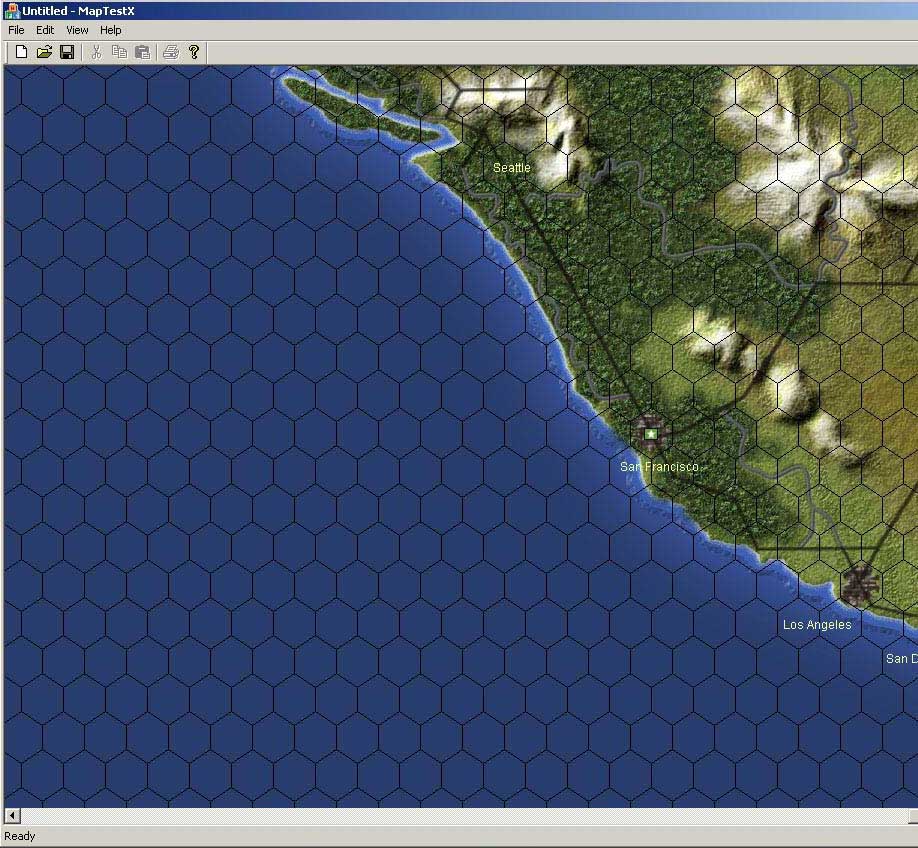The width and height of the screenshot is (918, 848).
Task: Open the View menu
Action: (77, 30)
